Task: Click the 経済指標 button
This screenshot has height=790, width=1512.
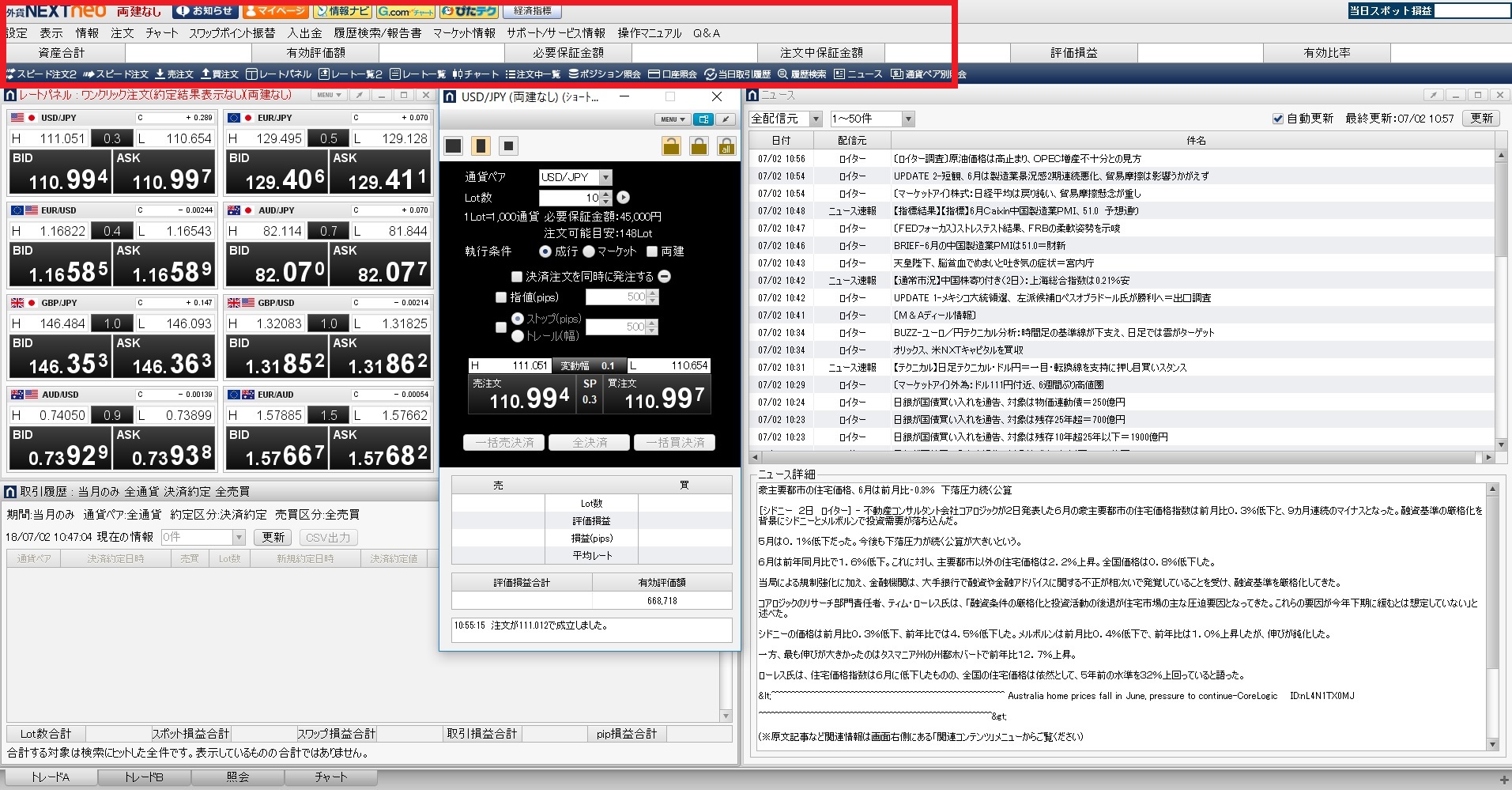Action: click(x=532, y=10)
